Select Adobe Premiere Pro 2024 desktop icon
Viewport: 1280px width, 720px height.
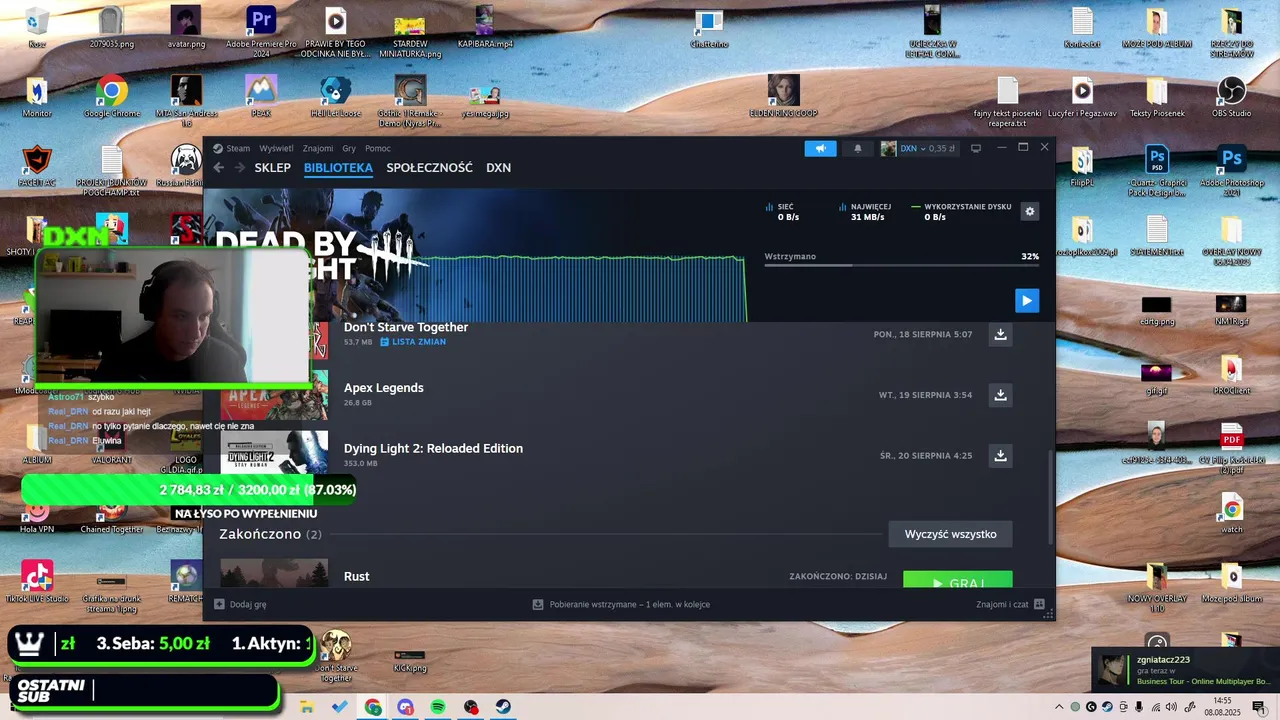(x=261, y=32)
